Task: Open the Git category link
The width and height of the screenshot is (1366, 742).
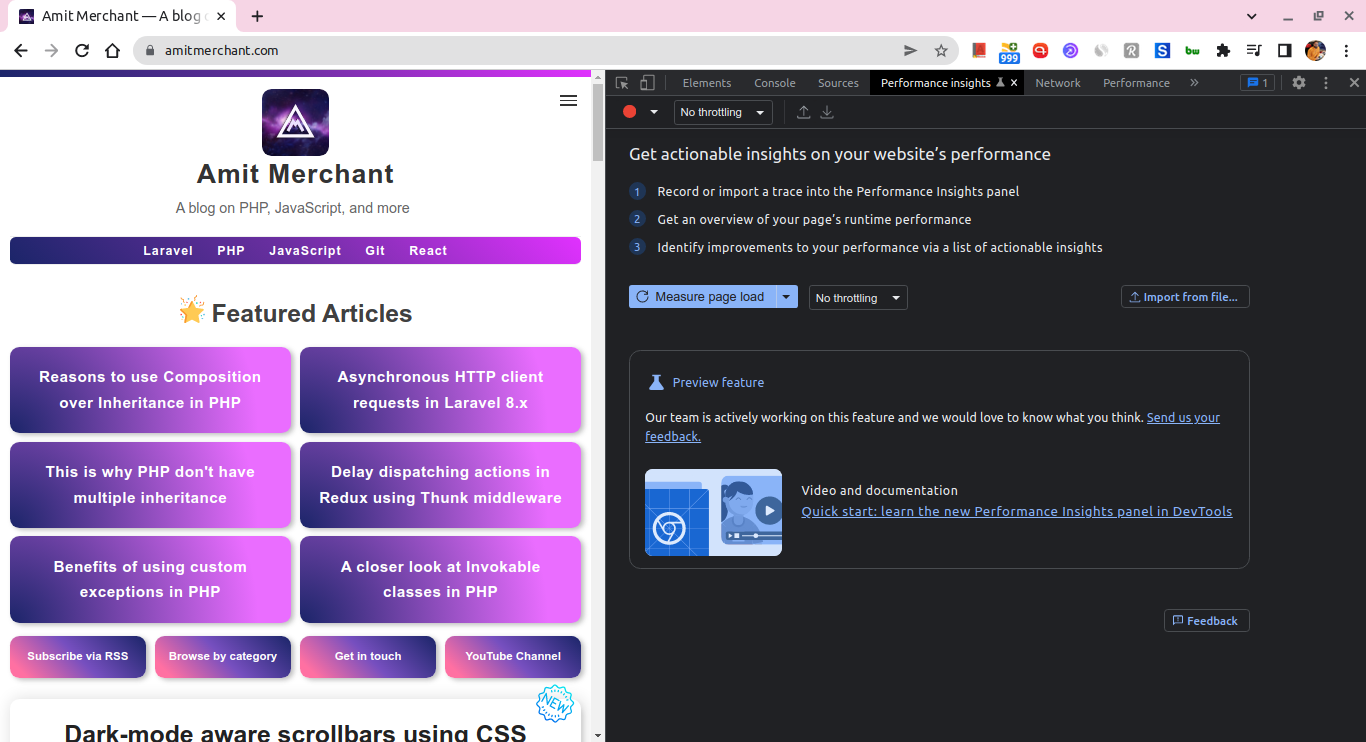Action: pyautogui.click(x=375, y=251)
